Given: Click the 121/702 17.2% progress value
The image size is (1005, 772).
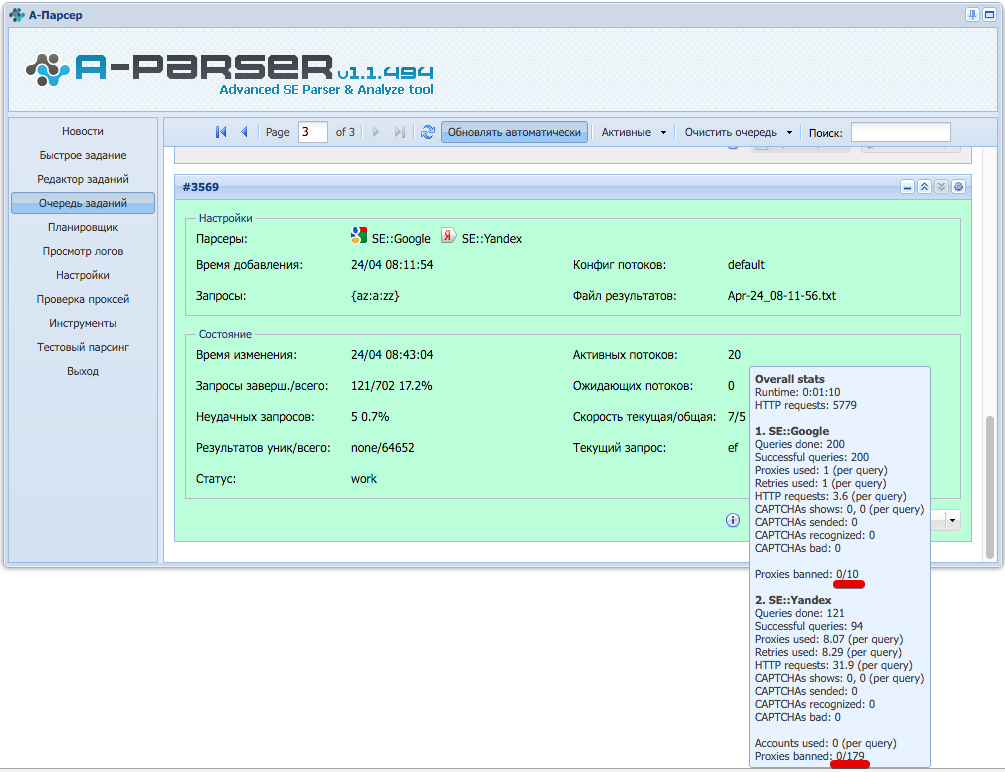Looking at the screenshot, I should [x=392, y=386].
